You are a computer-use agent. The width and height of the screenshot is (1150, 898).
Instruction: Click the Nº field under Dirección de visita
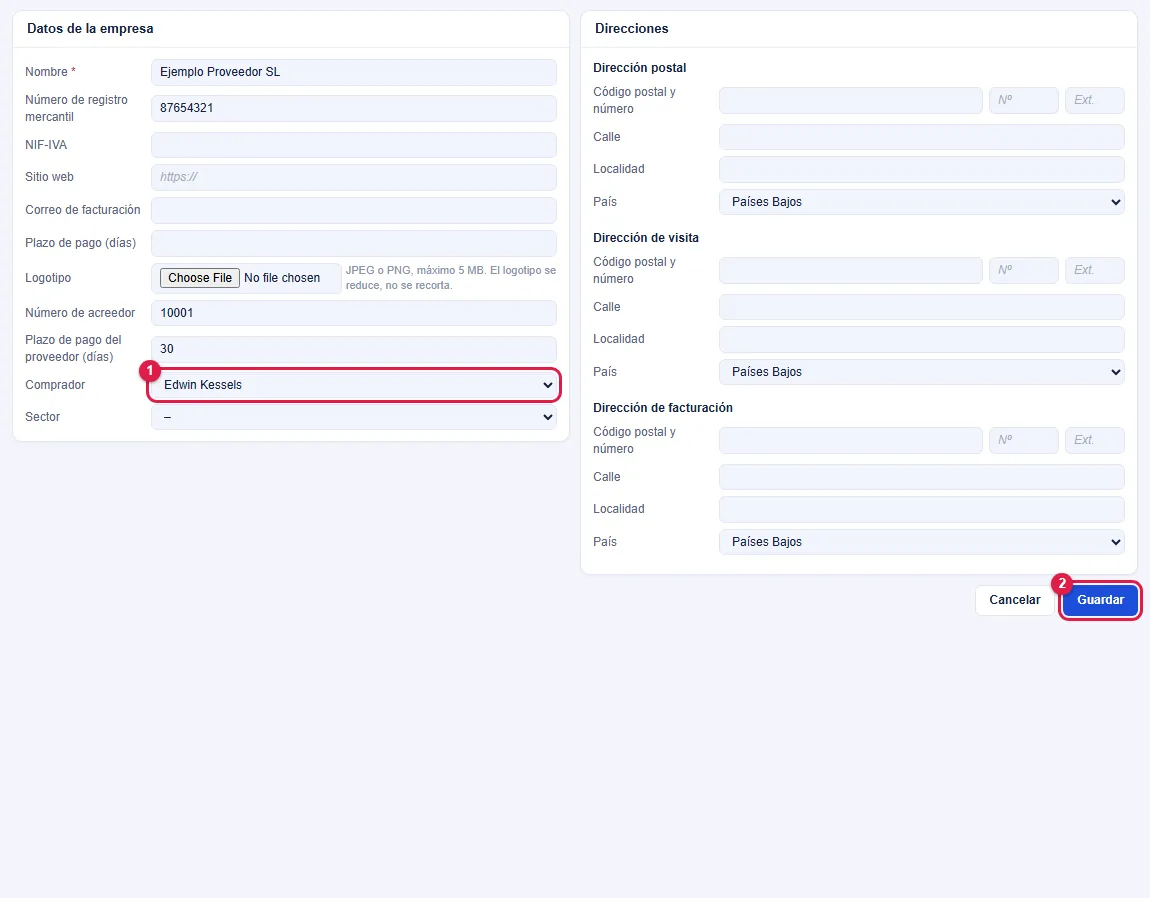(1023, 270)
